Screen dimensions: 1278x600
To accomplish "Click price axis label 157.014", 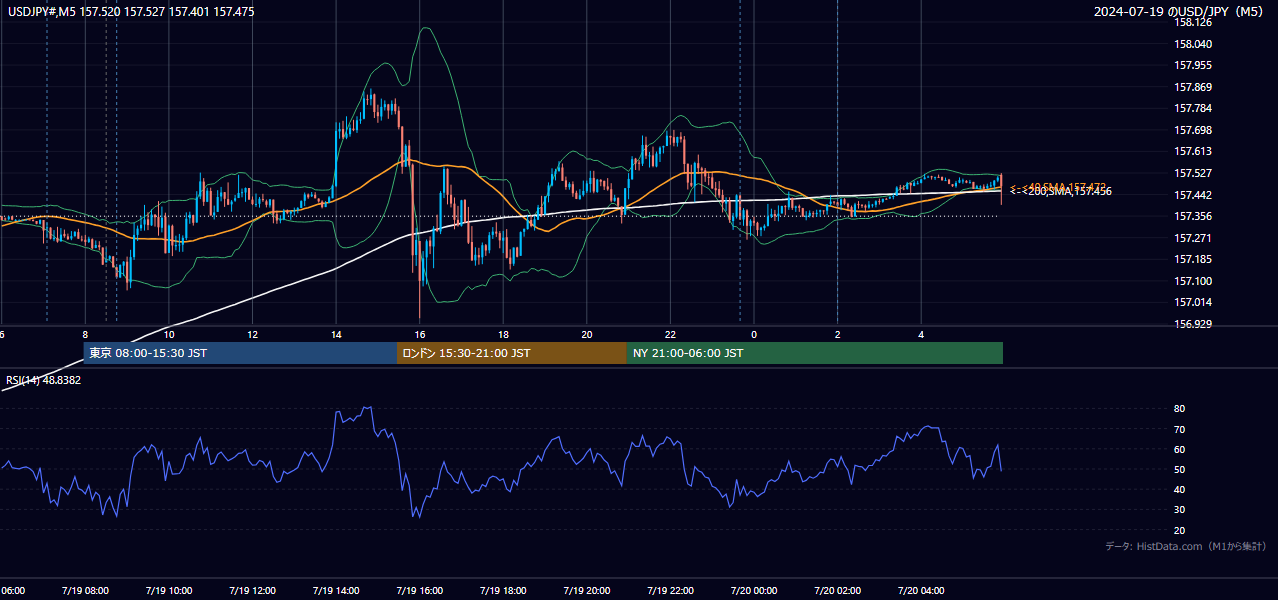I will click(x=1193, y=302).
